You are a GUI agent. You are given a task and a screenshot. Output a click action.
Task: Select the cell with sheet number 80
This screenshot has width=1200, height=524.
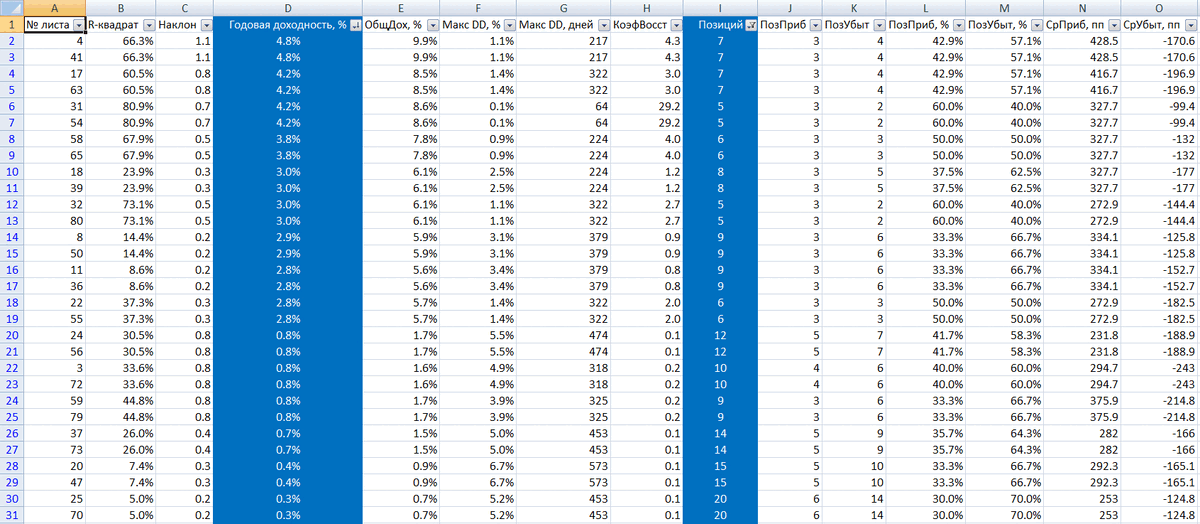point(54,221)
